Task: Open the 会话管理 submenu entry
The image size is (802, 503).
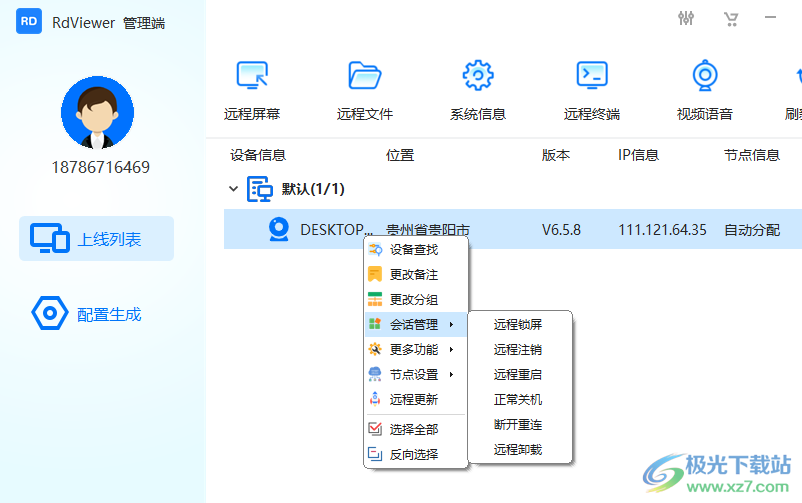Action: [x=416, y=324]
